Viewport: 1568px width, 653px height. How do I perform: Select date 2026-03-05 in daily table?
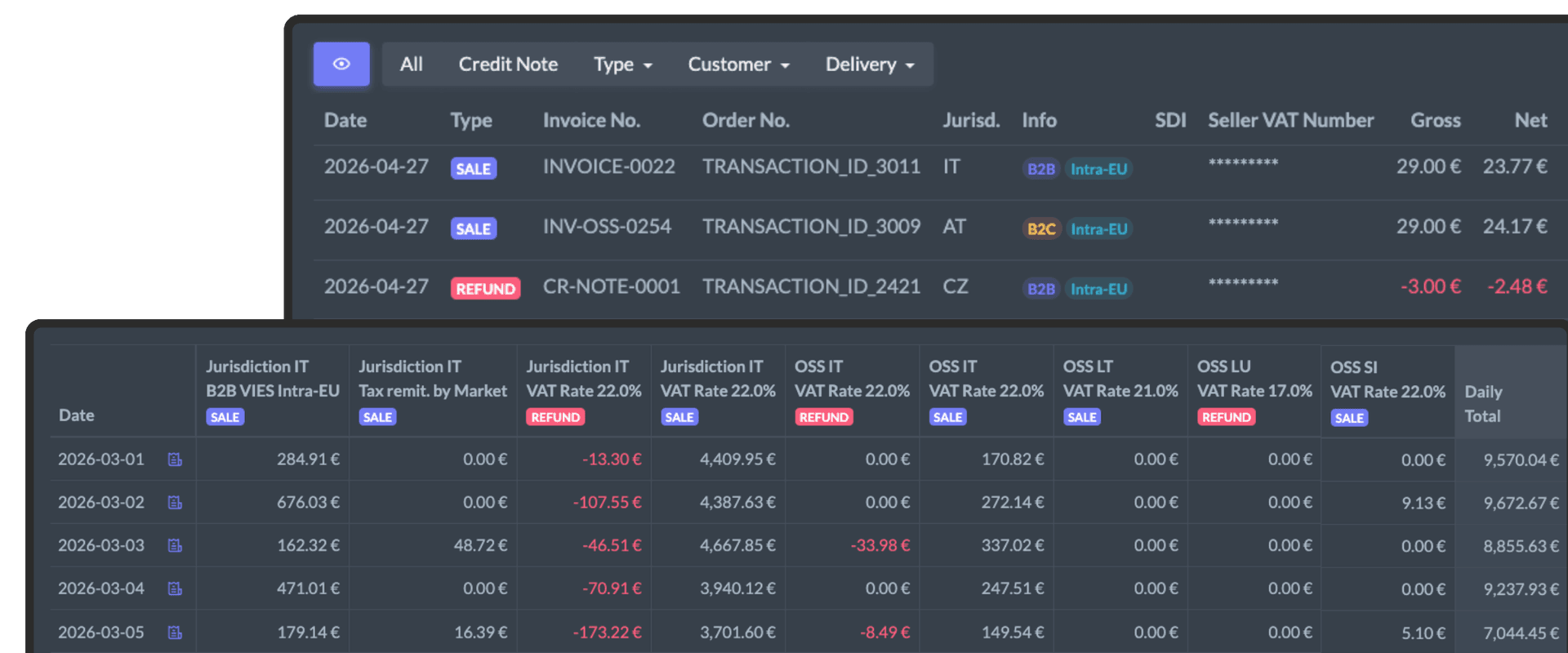click(101, 633)
